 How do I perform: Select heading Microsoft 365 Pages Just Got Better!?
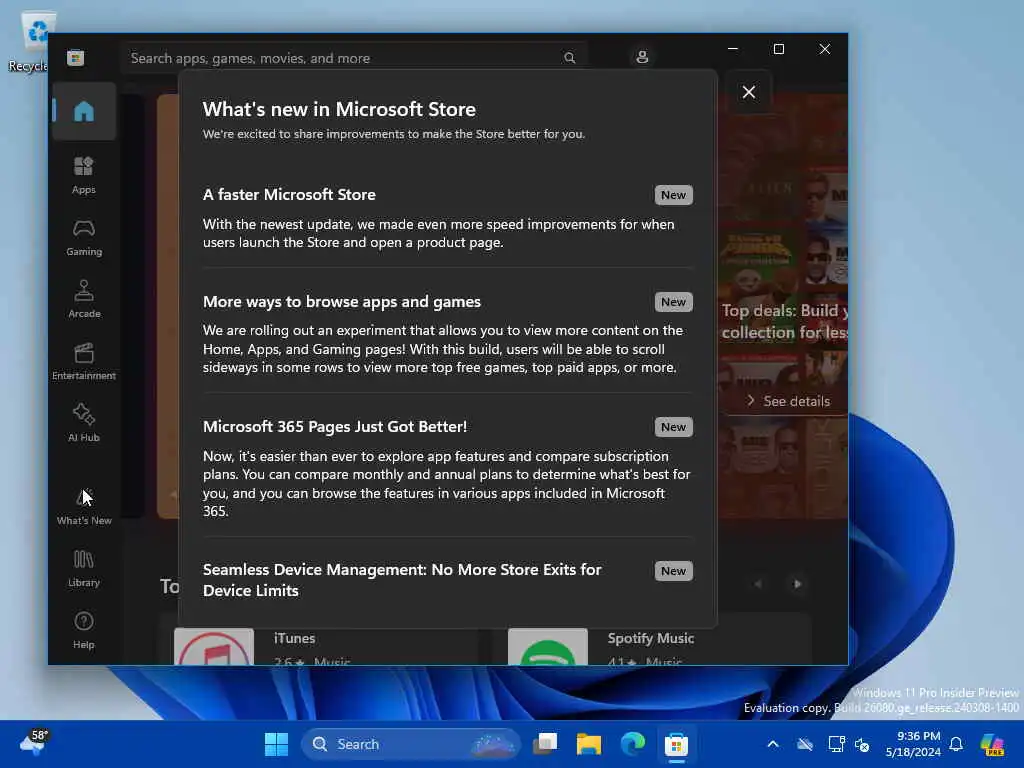[335, 426]
